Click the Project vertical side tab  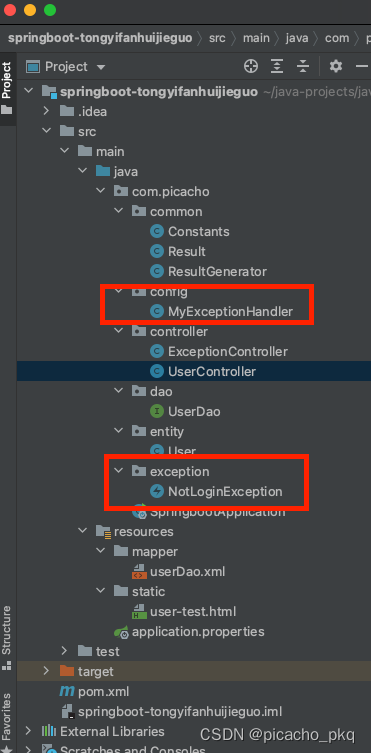pyautogui.click(x=7, y=89)
